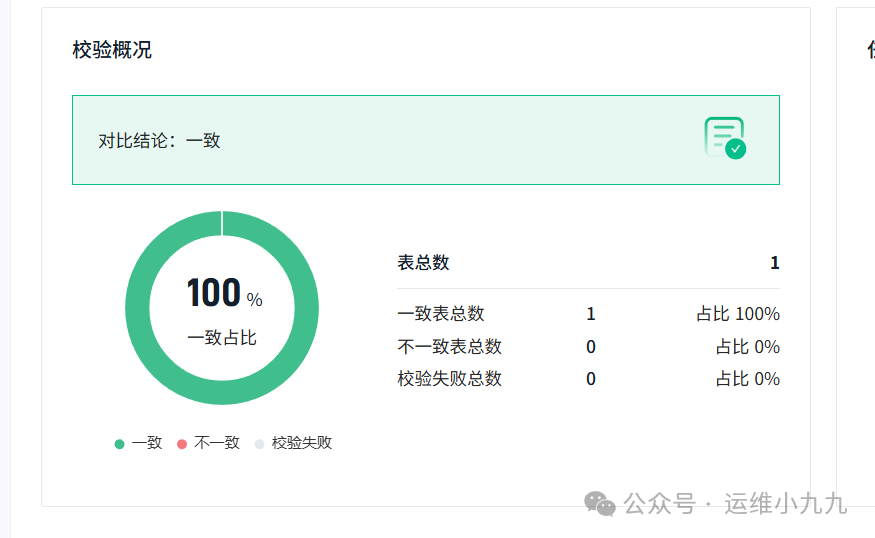Click the 公众号 · 运维小九九 watermark text

click(736, 504)
